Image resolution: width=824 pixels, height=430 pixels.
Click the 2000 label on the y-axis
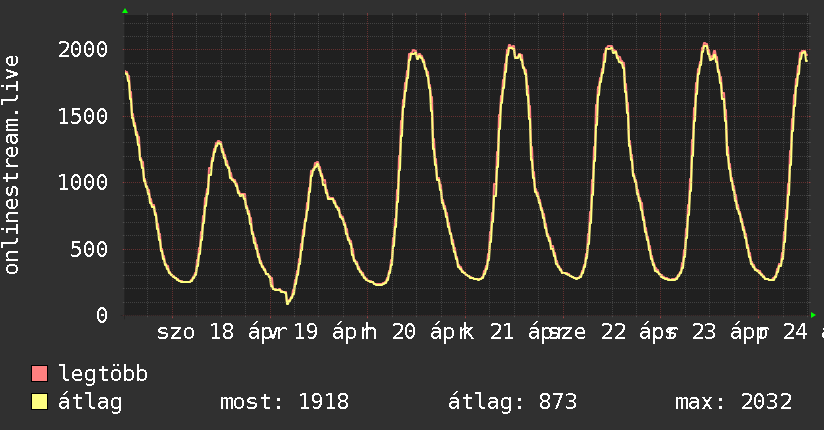(x=84, y=49)
